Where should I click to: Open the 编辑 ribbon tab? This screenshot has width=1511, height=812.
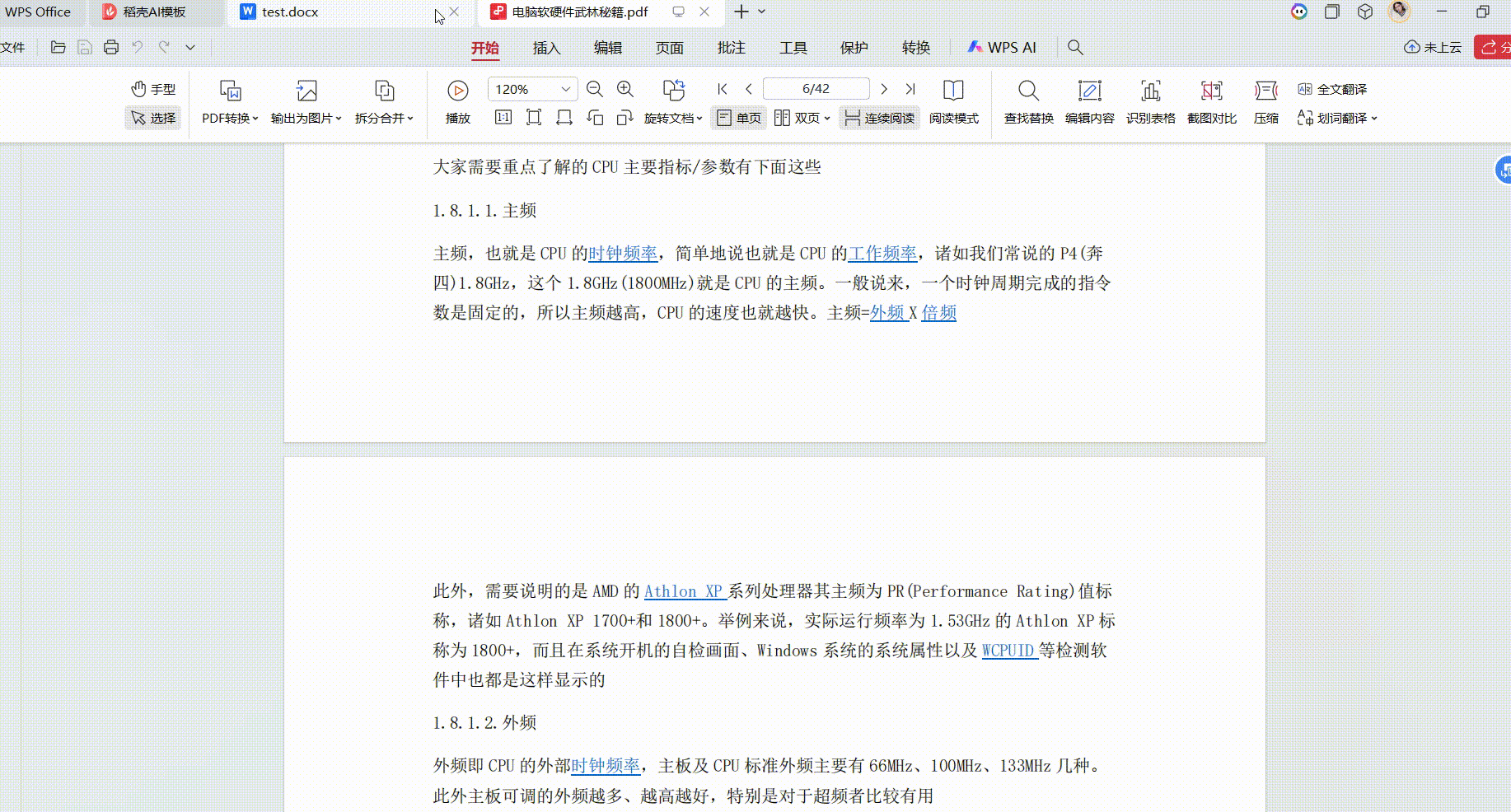click(608, 48)
